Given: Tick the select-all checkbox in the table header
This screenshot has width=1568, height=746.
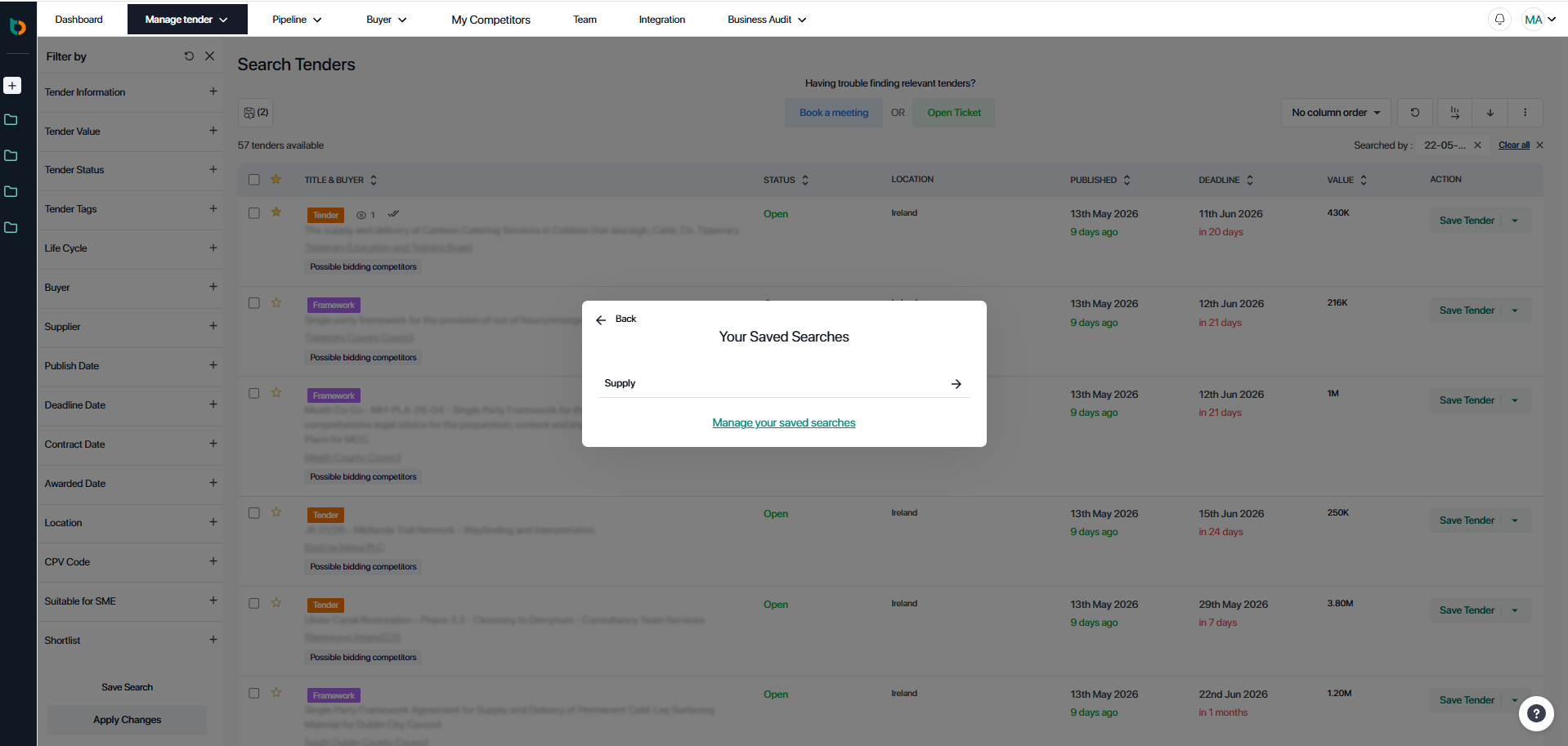Looking at the screenshot, I should (254, 180).
